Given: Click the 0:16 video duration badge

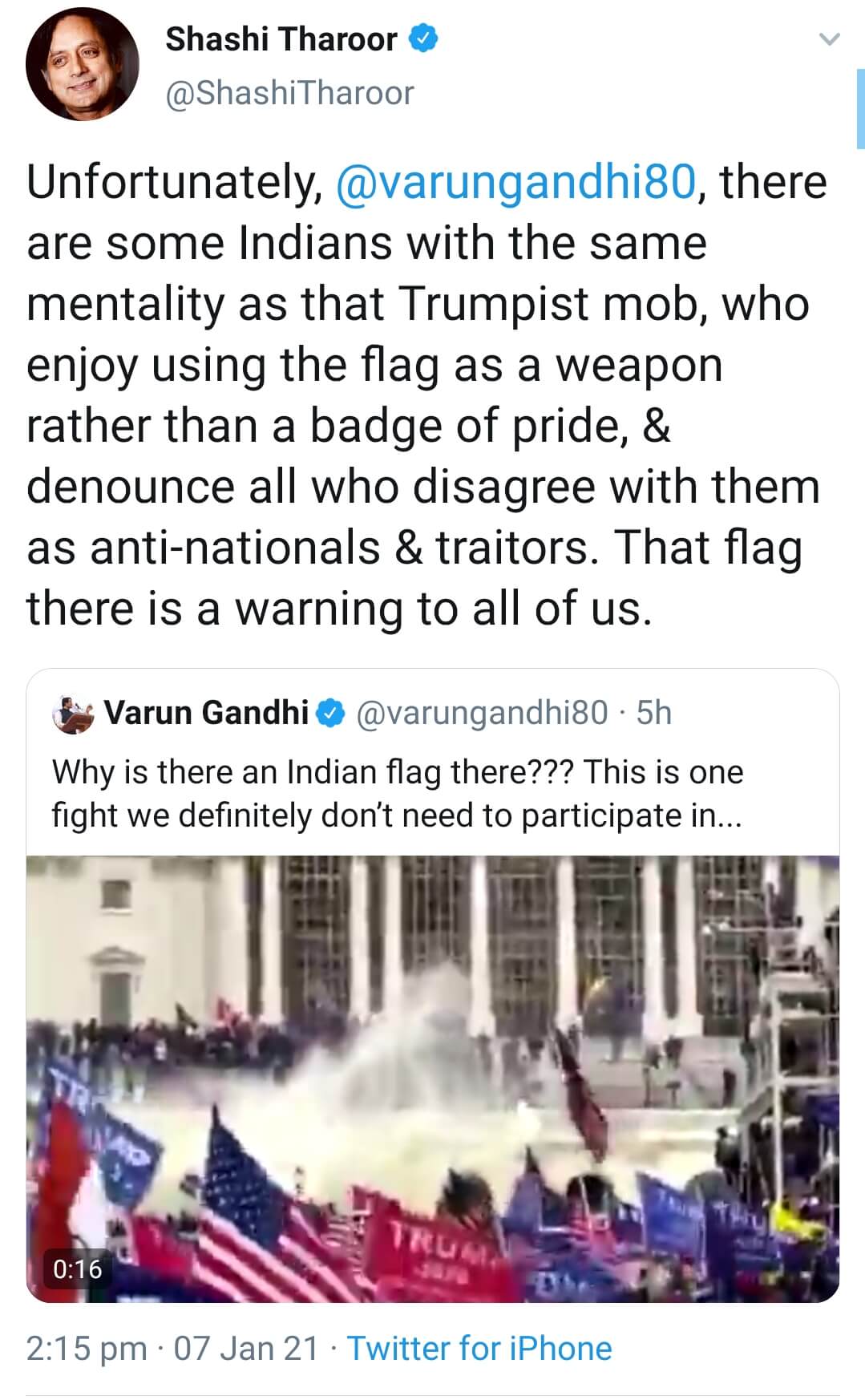Looking at the screenshot, I should pyautogui.click(x=77, y=1268).
